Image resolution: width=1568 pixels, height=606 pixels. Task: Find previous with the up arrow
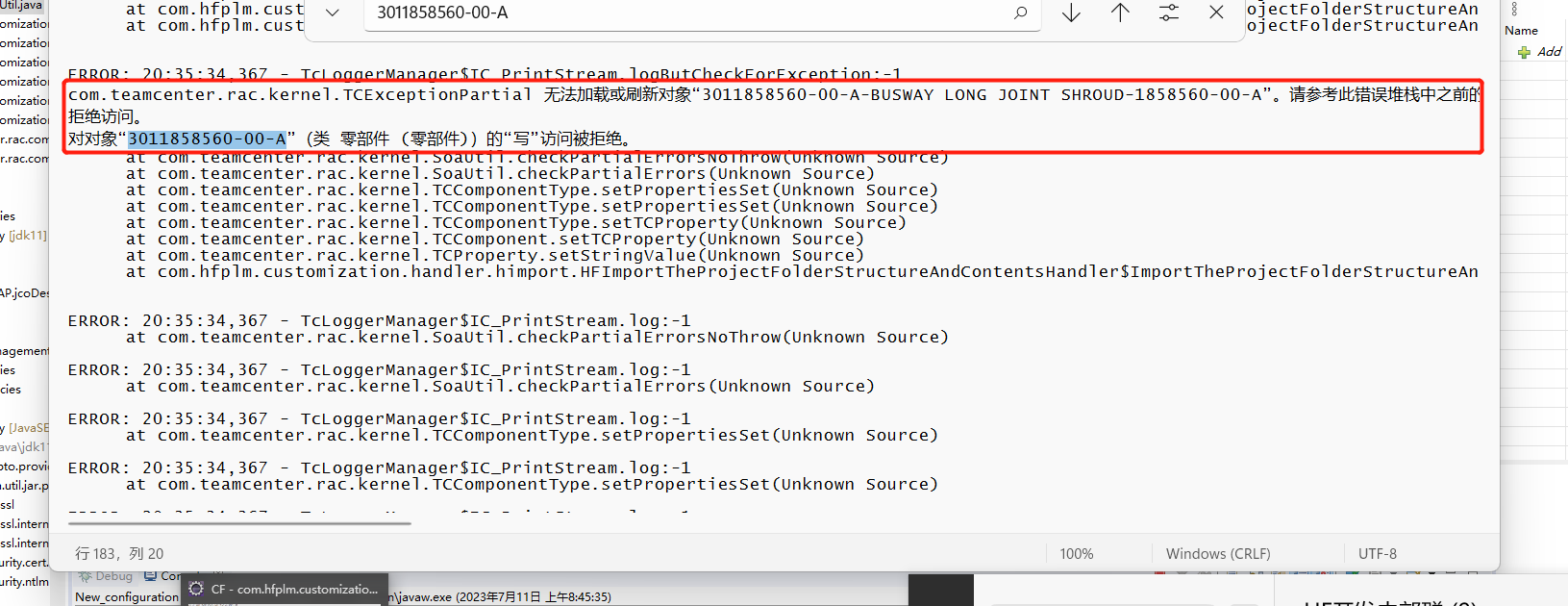coord(1120,13)
